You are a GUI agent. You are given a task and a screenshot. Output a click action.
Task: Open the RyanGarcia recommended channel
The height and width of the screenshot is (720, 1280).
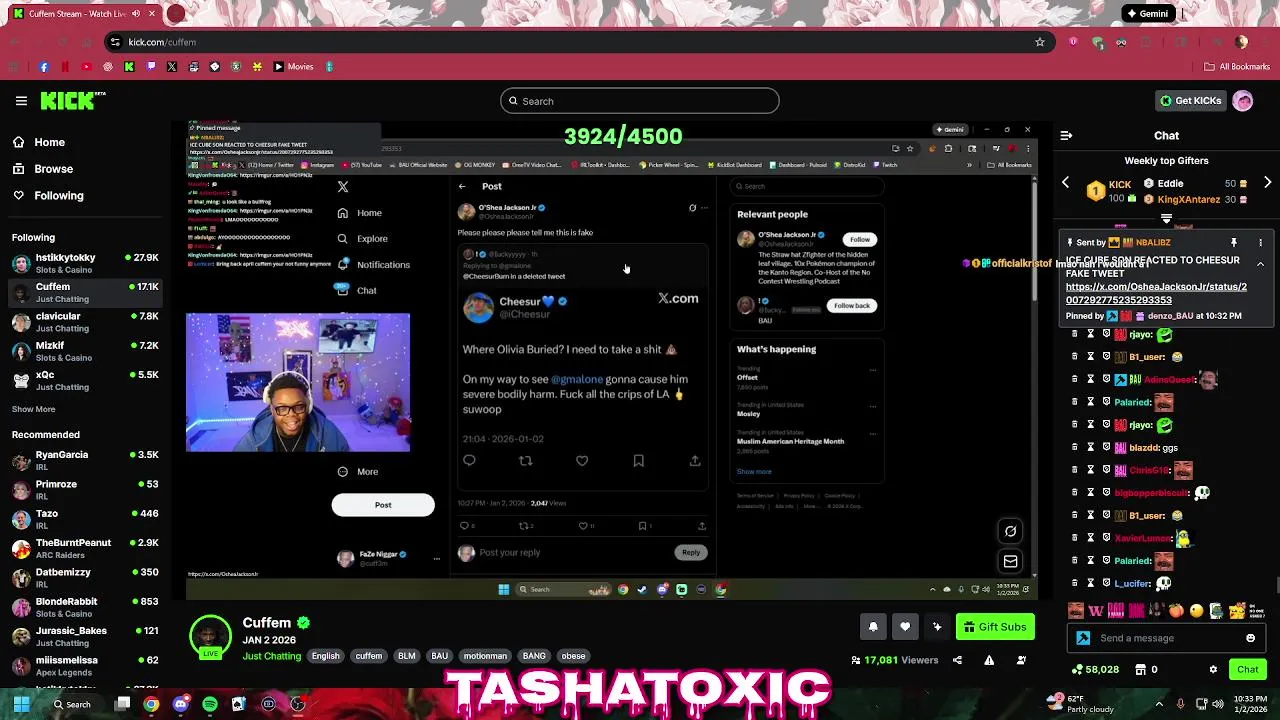85,461
